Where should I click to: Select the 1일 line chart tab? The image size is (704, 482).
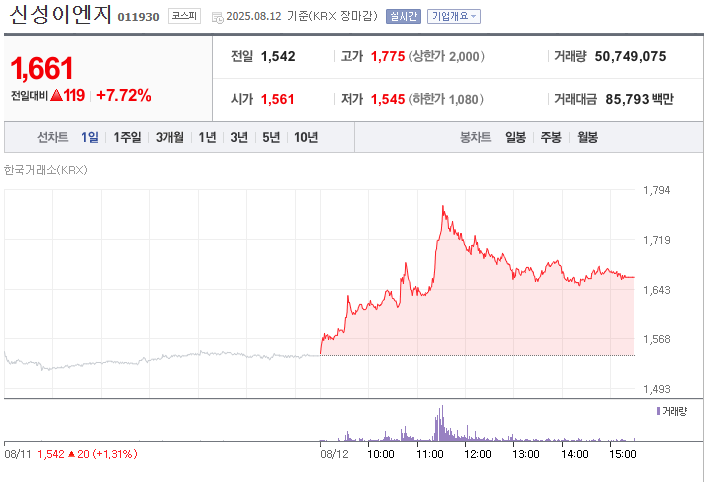click(90, 137)
